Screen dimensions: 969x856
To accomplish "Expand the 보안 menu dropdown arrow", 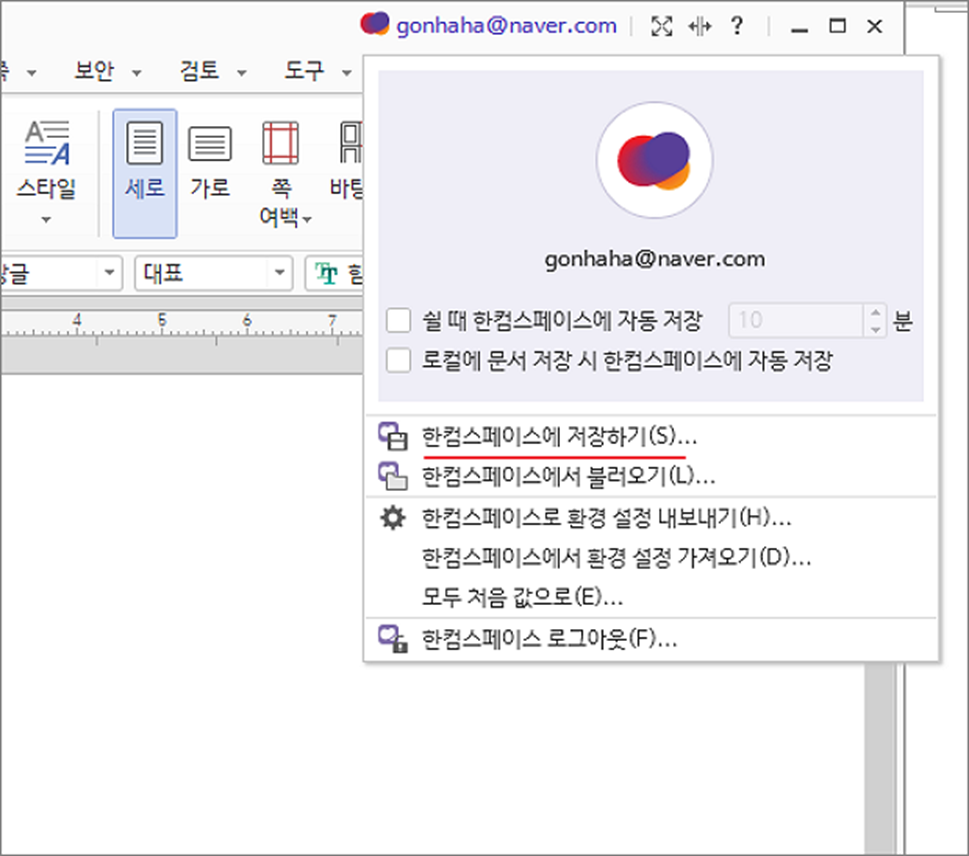I will coord(137,73).
